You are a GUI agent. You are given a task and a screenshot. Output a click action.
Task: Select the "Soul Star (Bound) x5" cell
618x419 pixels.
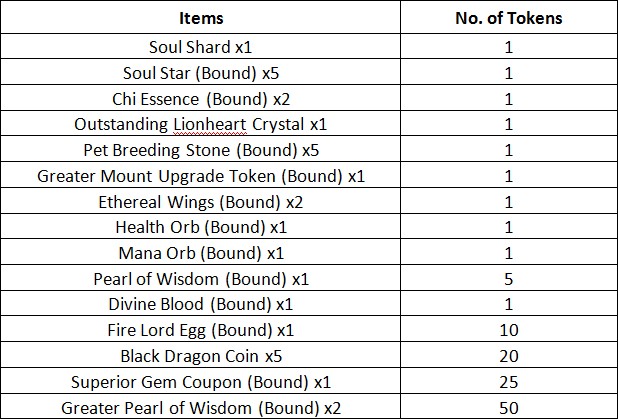tap(201, 72)
